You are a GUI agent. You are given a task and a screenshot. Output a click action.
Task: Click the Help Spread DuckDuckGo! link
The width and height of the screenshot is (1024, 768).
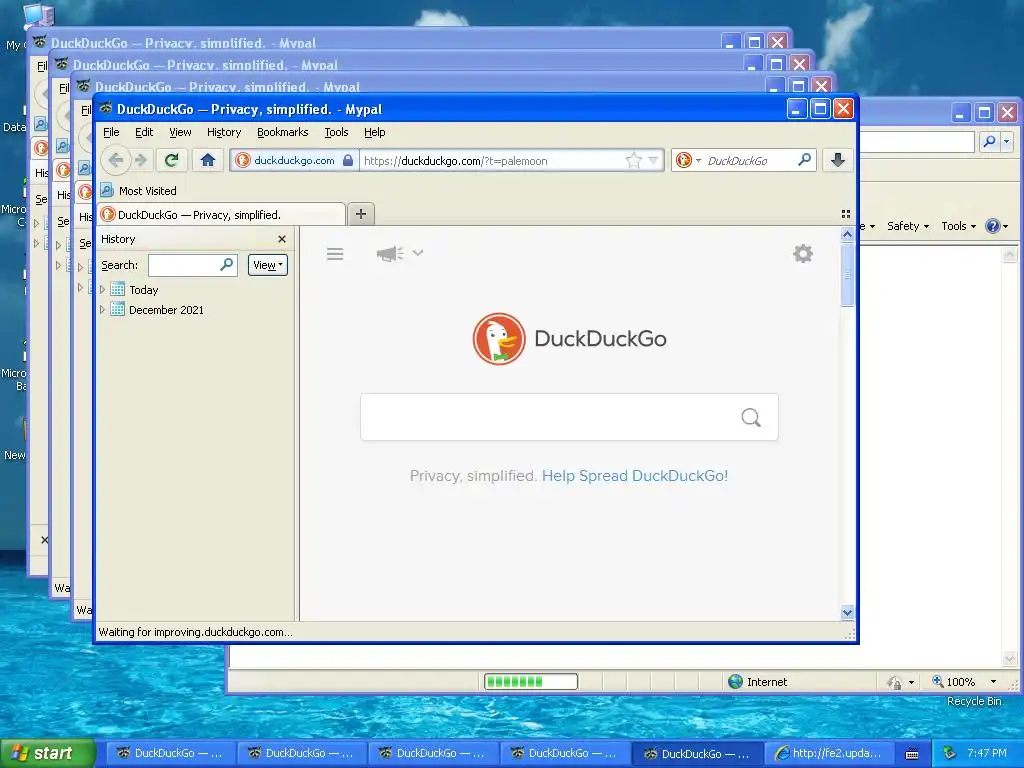pyautogui.click(x=635, y=475)
